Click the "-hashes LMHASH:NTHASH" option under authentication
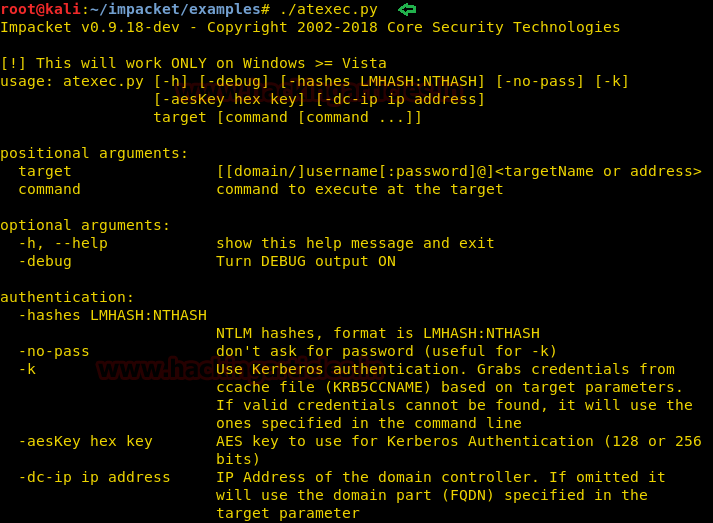The image size is (713, 523). [112, 315]
